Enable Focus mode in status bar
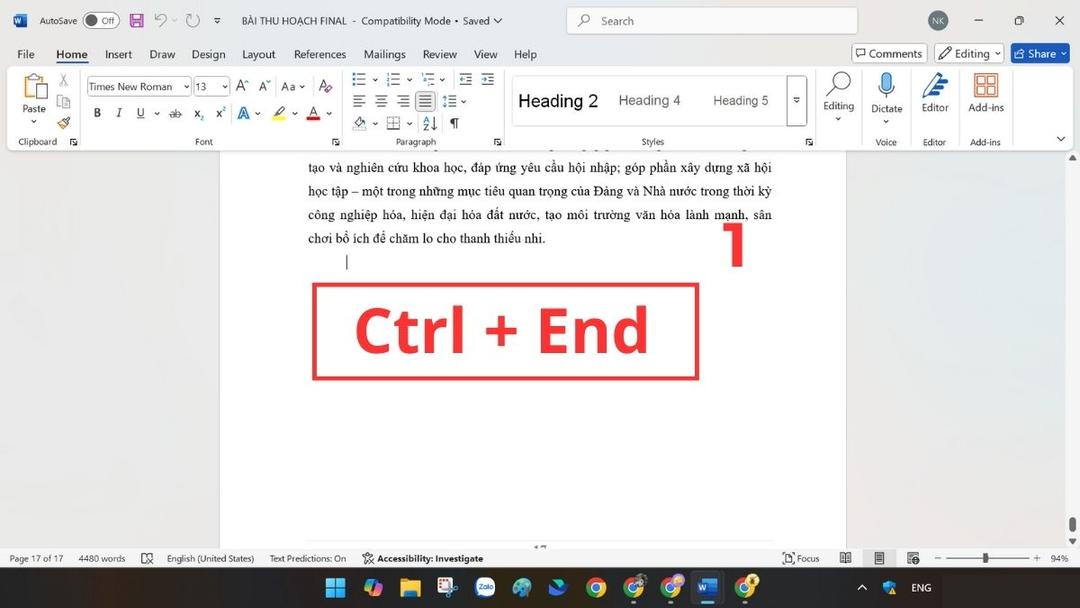Image resolution: width=1080 pixels, height=608 pixels. [x=800, y=558]
